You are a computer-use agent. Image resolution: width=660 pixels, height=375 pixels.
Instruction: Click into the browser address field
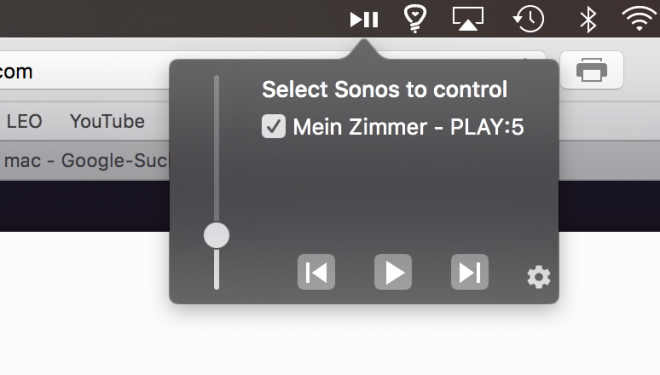(x=84, y=71)
